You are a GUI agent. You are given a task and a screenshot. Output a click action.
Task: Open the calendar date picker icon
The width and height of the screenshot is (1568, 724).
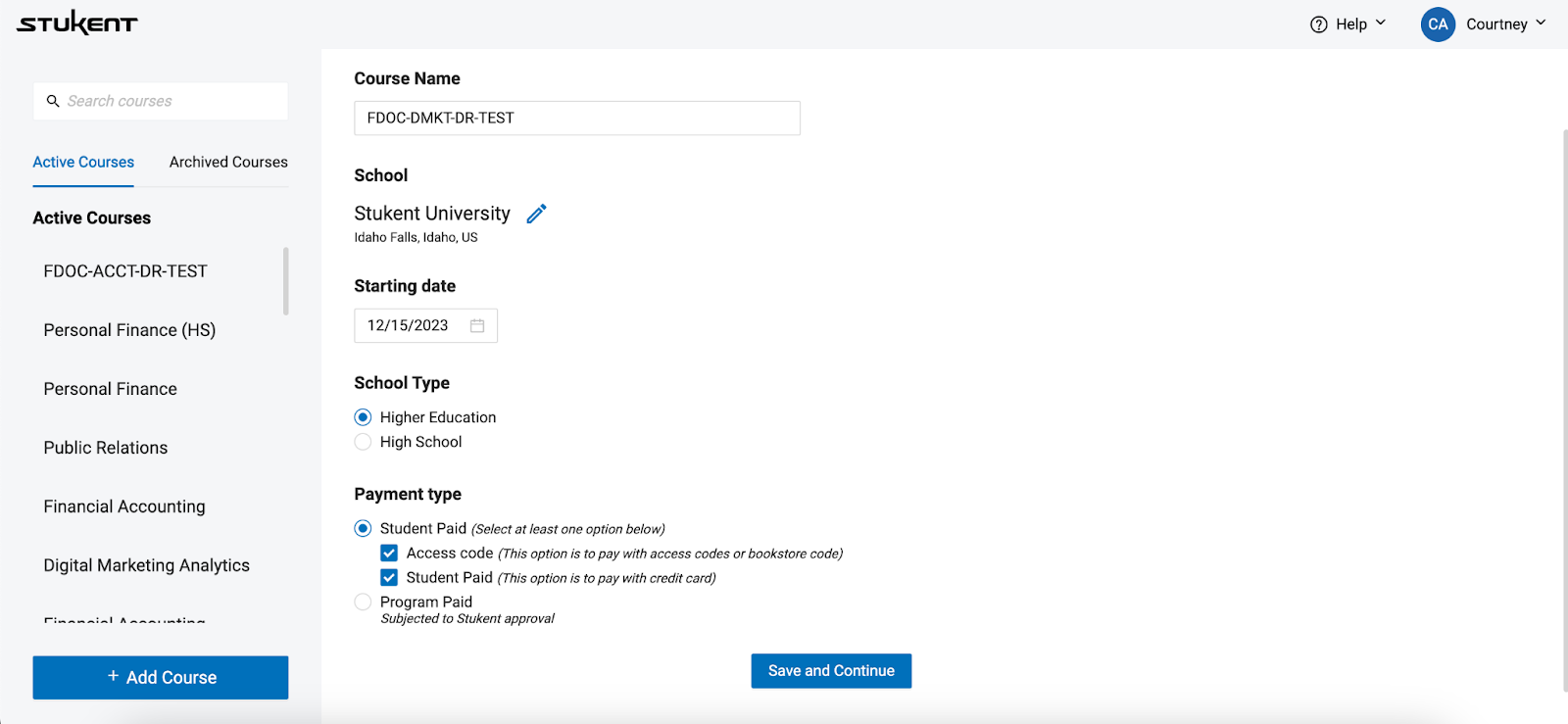[477, 325]
